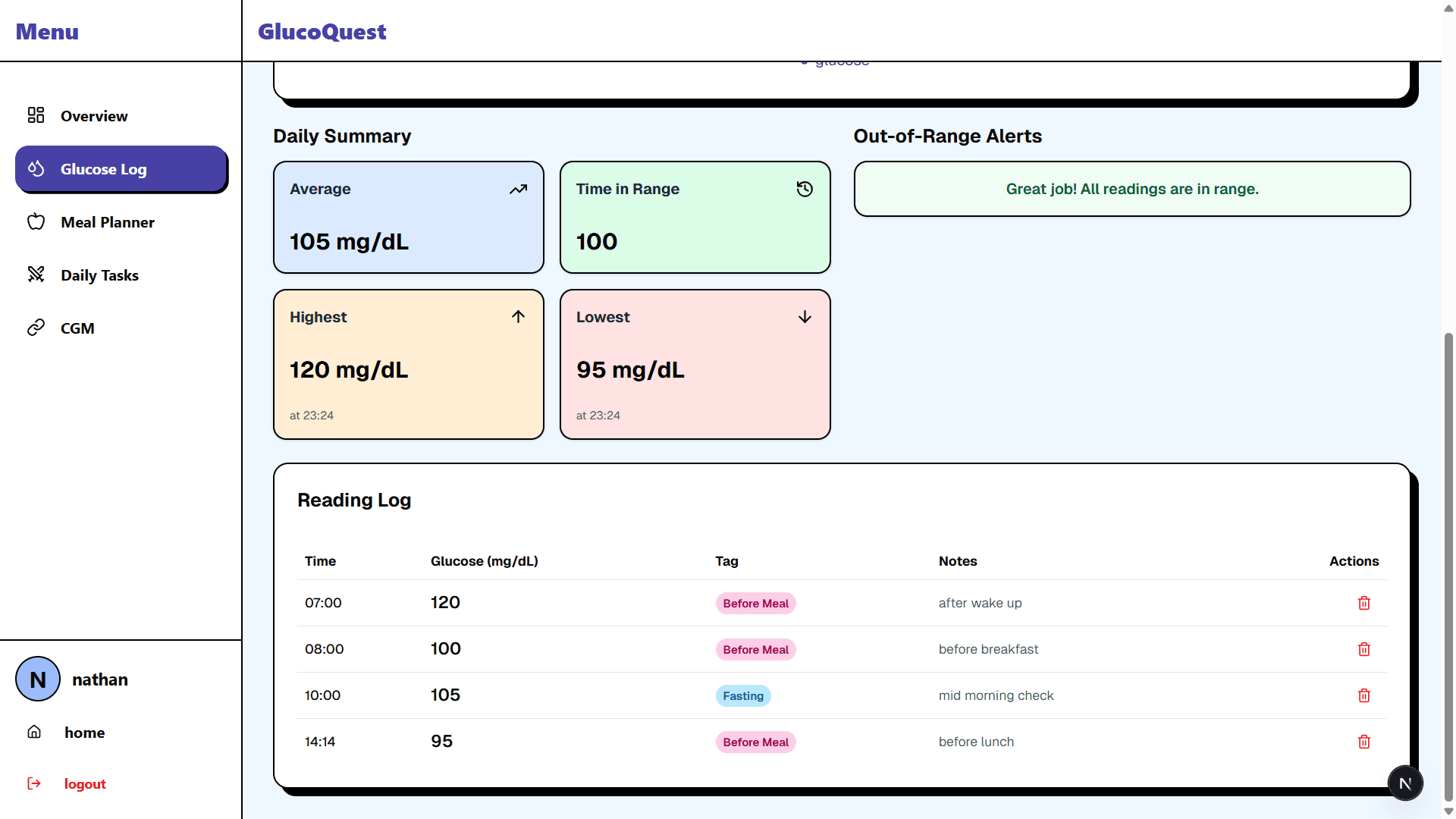This screenshot has width=1456, height=819.
Task: Open Daily Tasks in the menu
Action: (99, 275)
